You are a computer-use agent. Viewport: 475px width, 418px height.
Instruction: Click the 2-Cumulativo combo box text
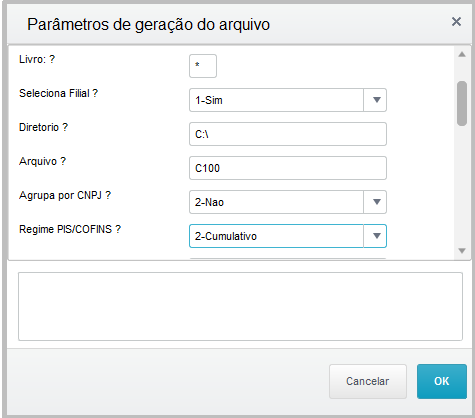click(226, 236)
